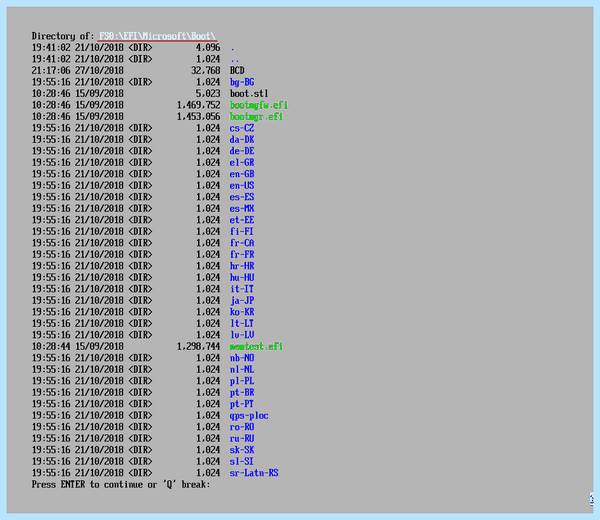This screenshot has width=600, height=520.
Task: Select the ro-RO directory entry
Action: coord(242,427)
